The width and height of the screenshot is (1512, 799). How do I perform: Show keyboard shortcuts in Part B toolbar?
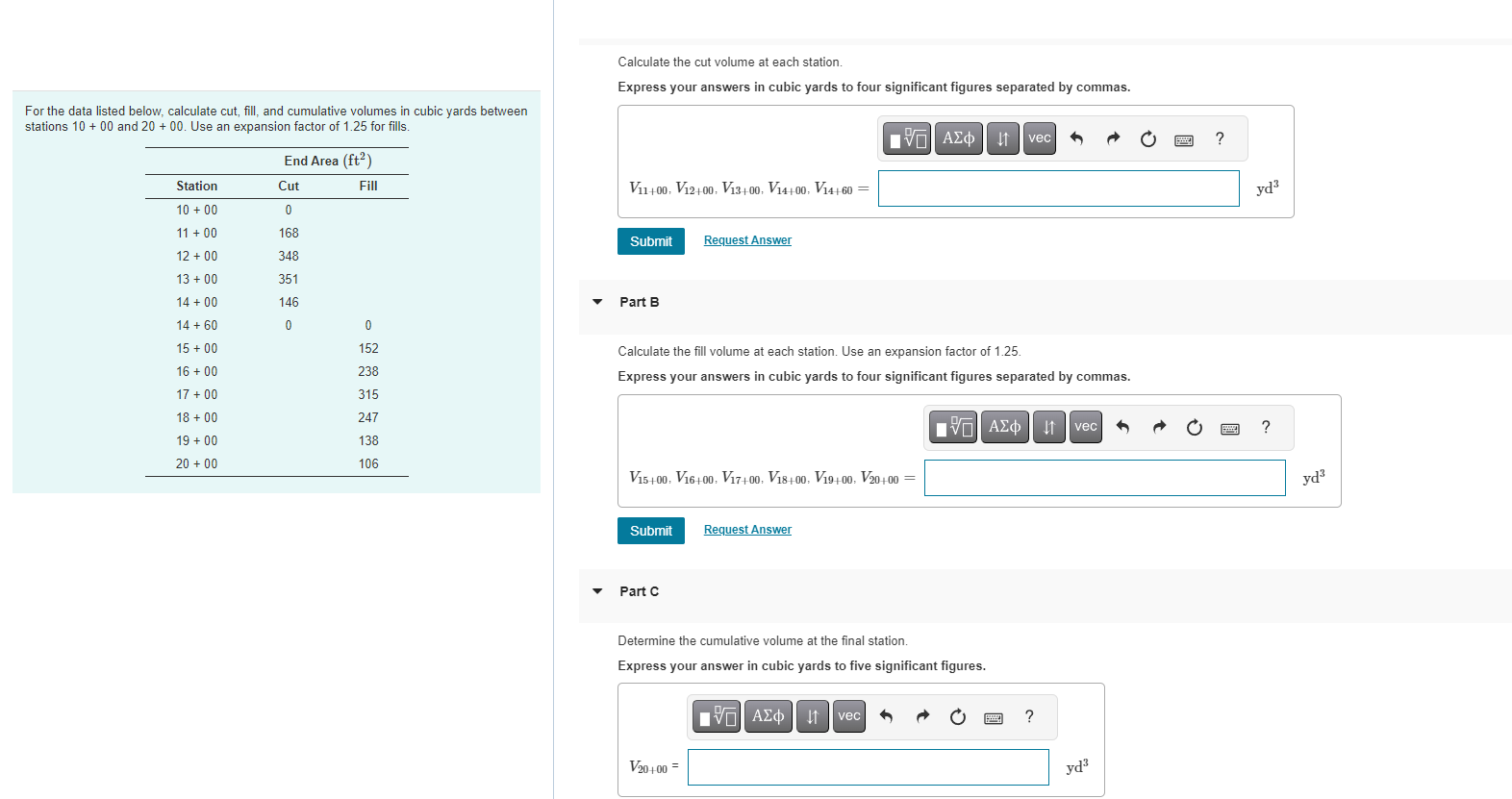[x=1230, y=428]
